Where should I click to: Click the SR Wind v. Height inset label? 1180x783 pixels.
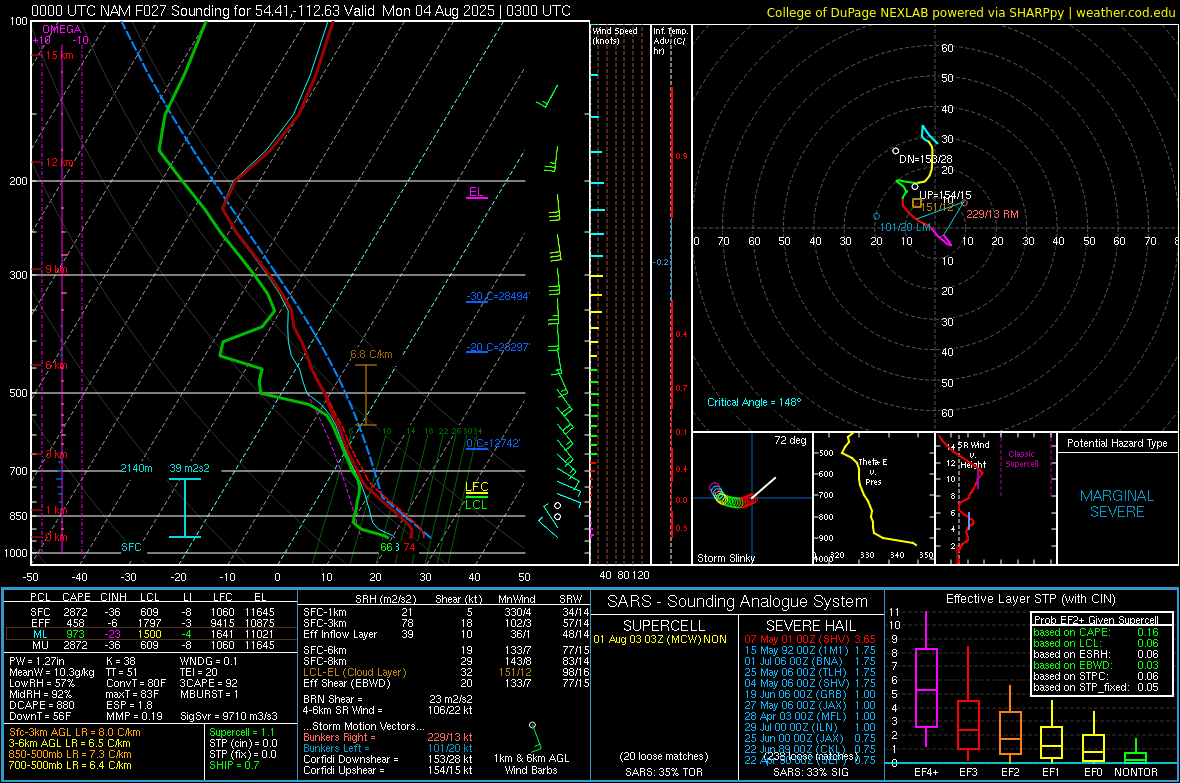pos(973,455)
